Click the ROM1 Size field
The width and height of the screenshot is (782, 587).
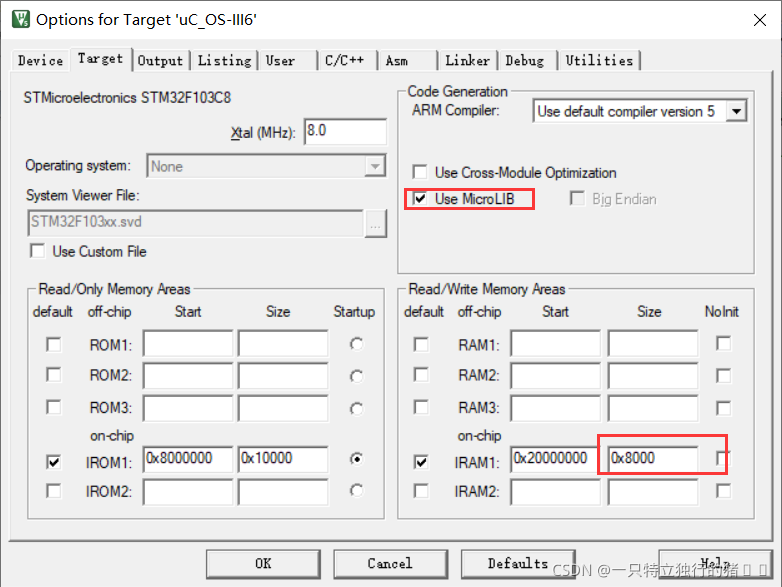[283, 343]
